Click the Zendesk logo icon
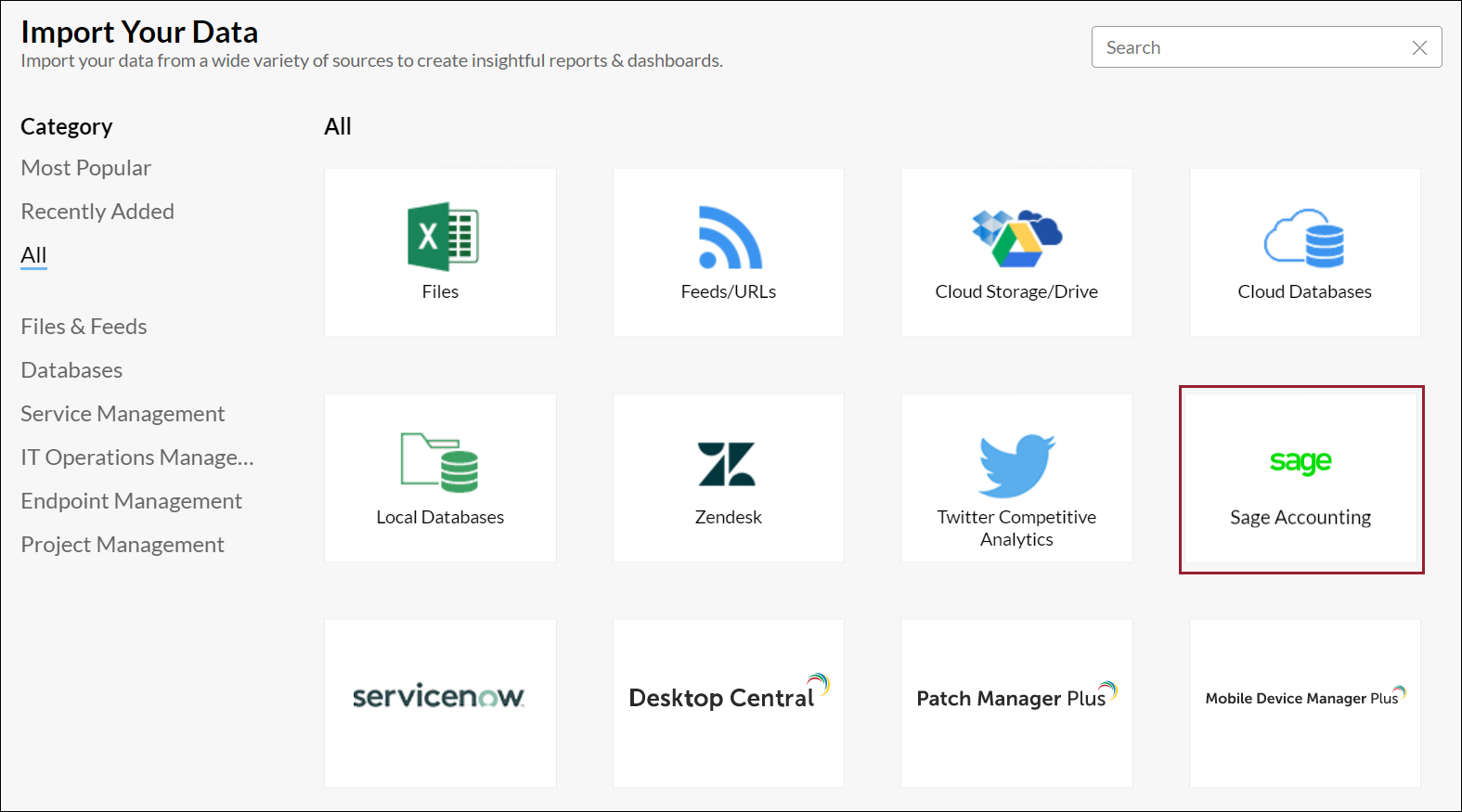 click(727, 464)
